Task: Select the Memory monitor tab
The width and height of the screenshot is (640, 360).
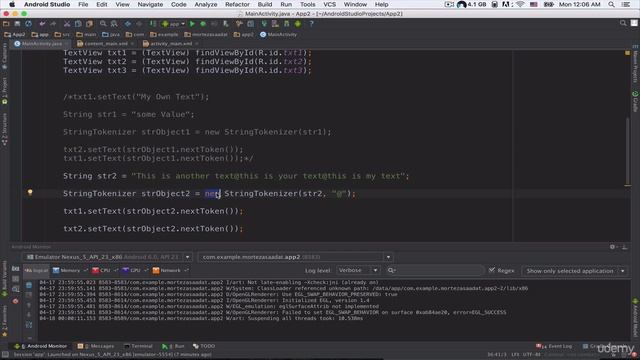Action: [69, 270]
